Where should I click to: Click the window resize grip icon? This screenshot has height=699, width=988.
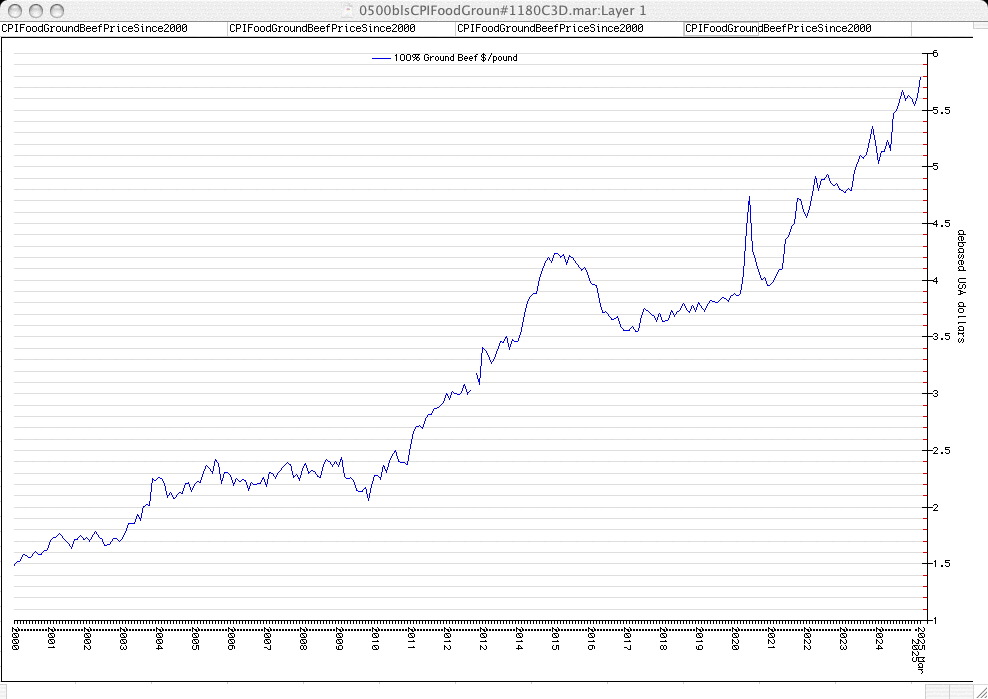[980, 692]
